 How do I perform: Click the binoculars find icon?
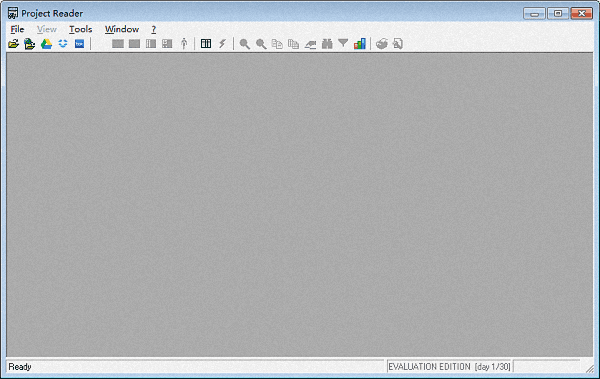coord(327,44)
